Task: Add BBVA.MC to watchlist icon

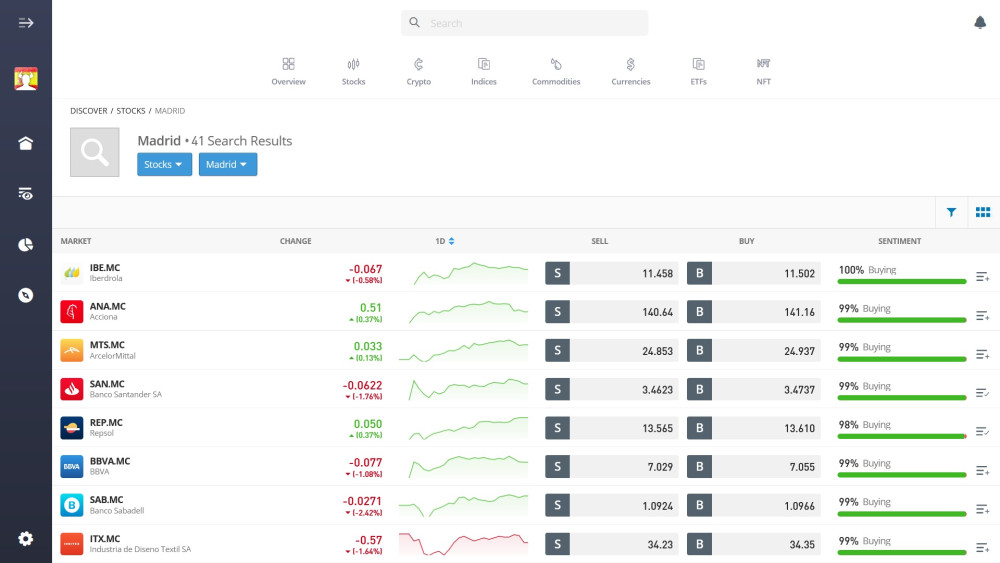Action: click(982, 471)
